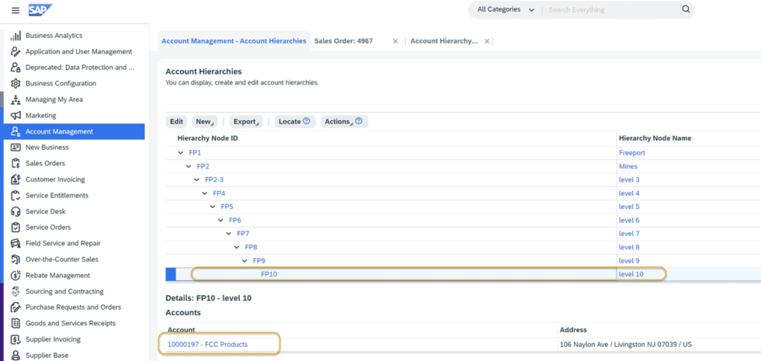The width and height of the screenshot is (761, 361).
Task: Click Goods and Services Receipts icon
Action: coord(16,323)
